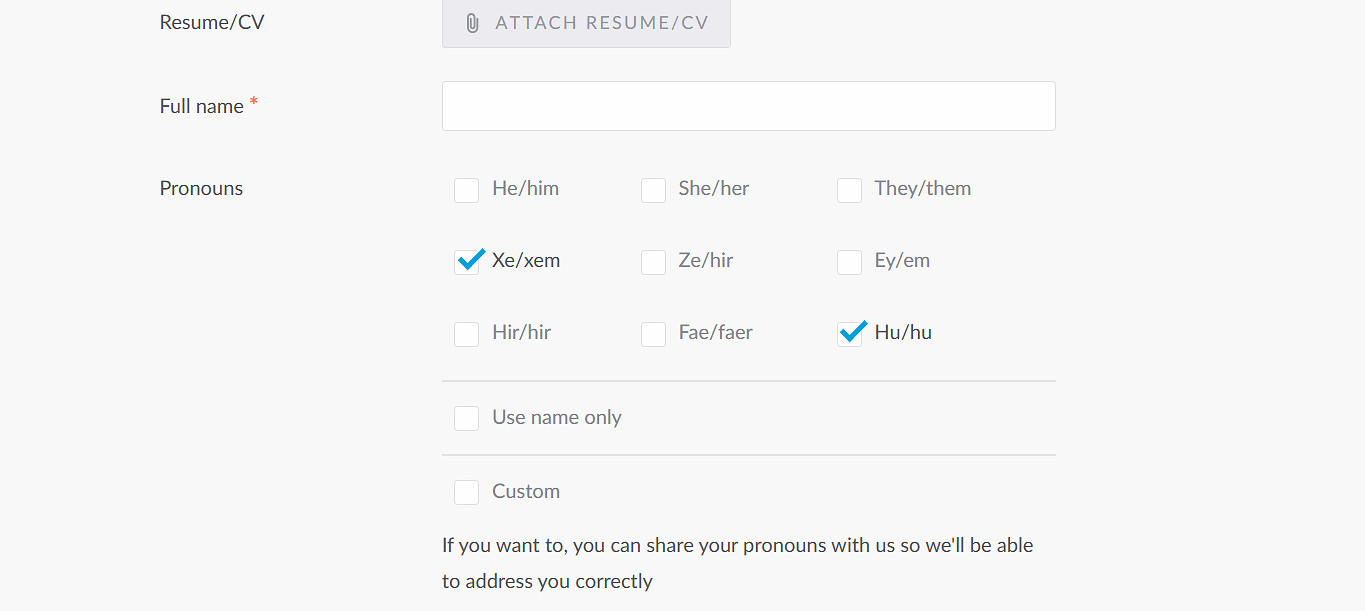Check the He/him pronoun checkbox

pos(466,190)
